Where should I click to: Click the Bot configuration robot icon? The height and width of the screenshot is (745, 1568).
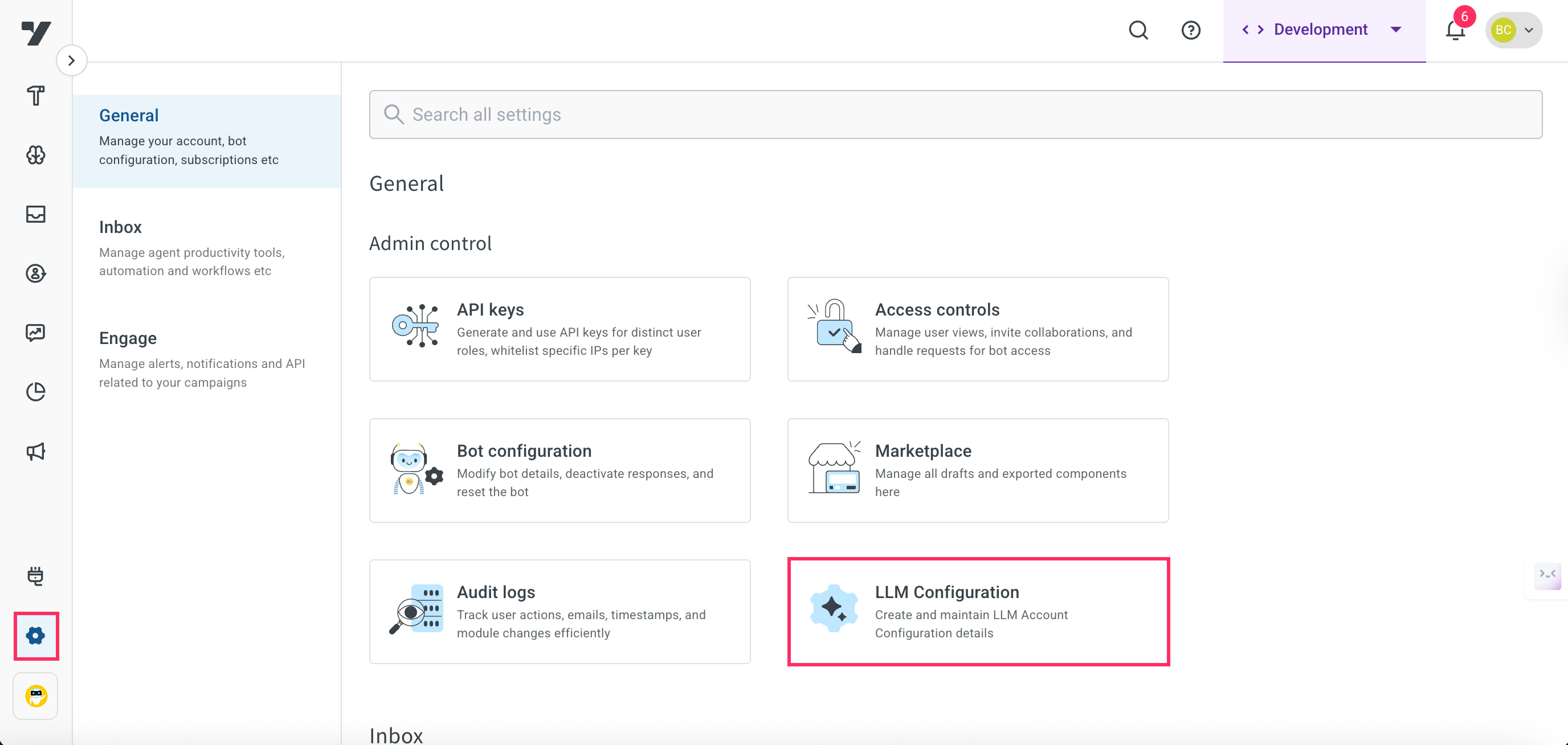(x=416, y=469)
